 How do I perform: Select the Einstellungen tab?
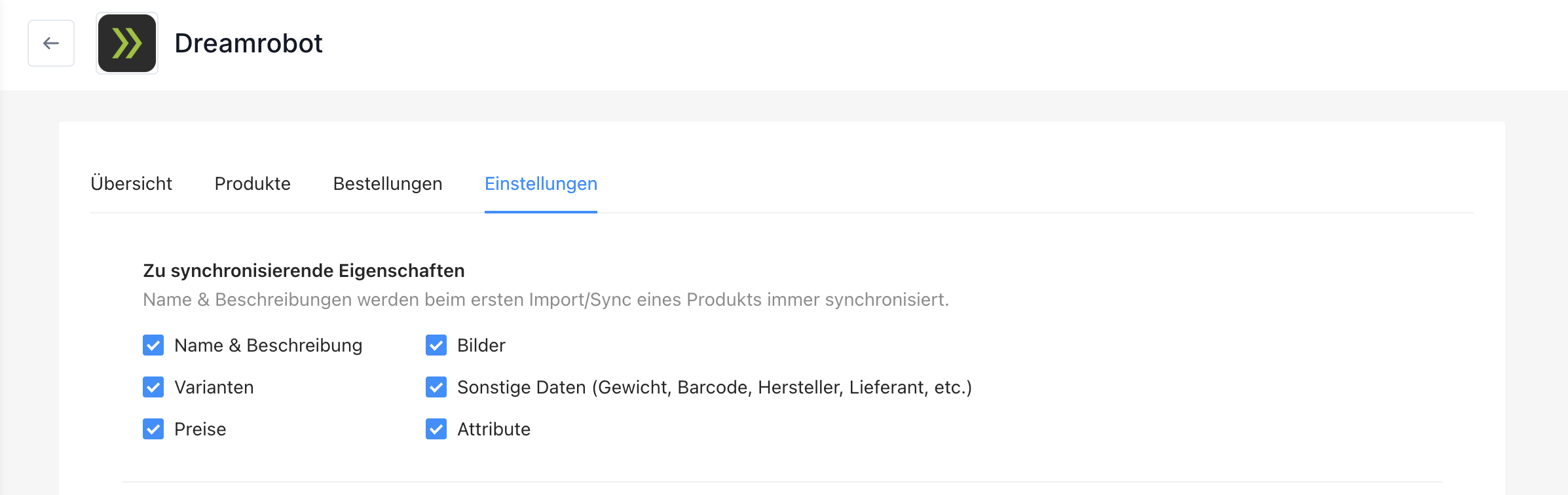(x=540, y=183)
